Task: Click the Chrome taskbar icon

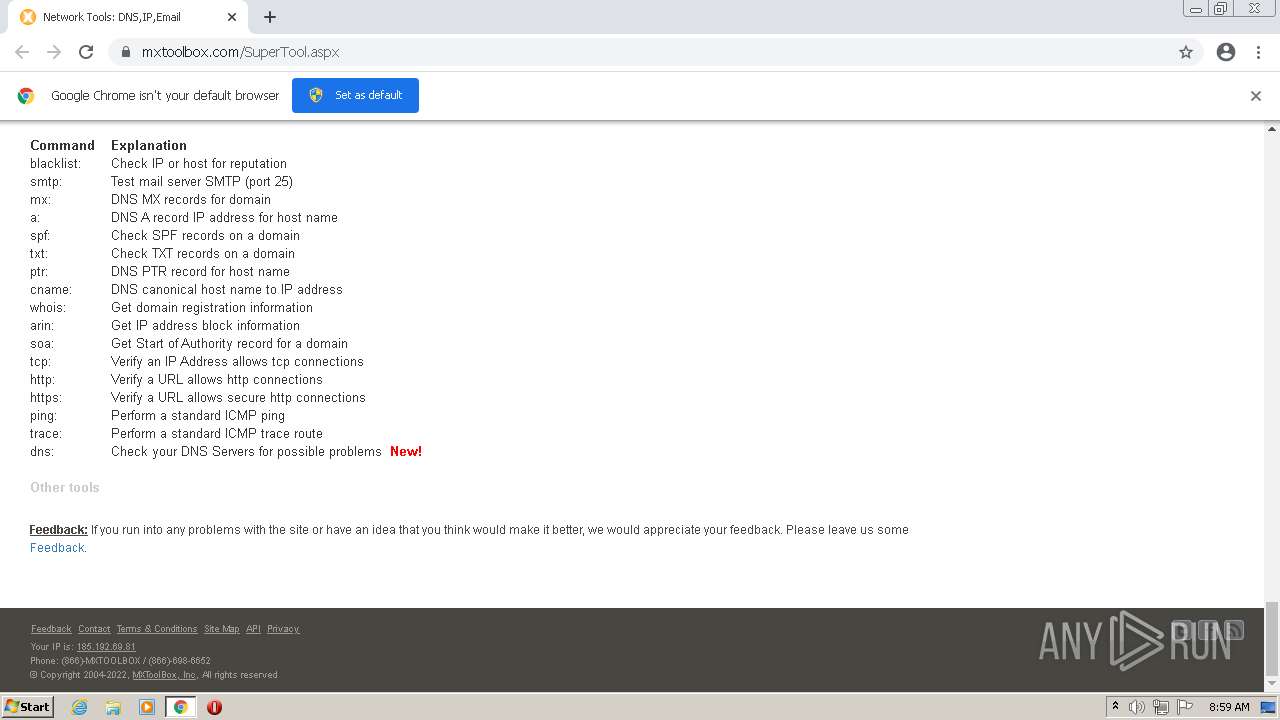Action: tap(181, 707)
